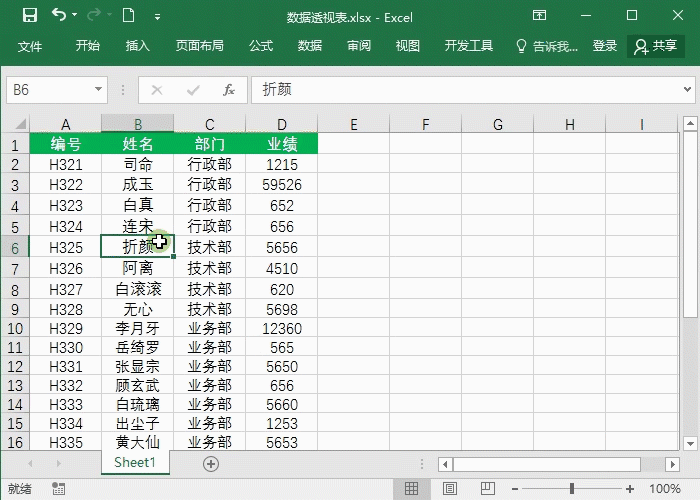The width and height of the screenshot is (700, 500).
Task: Select cell containing 司命
Action: [138, 165]
